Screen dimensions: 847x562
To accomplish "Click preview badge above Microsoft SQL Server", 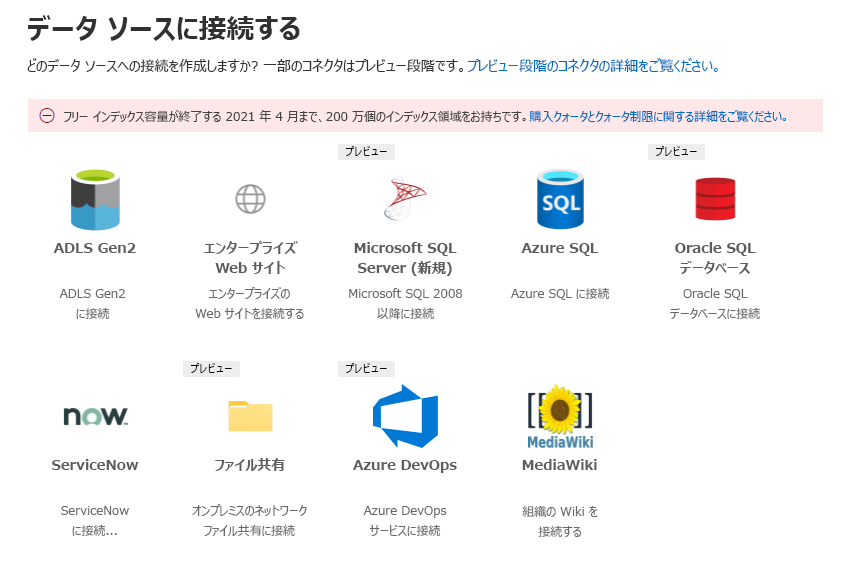I will point(366,151).
